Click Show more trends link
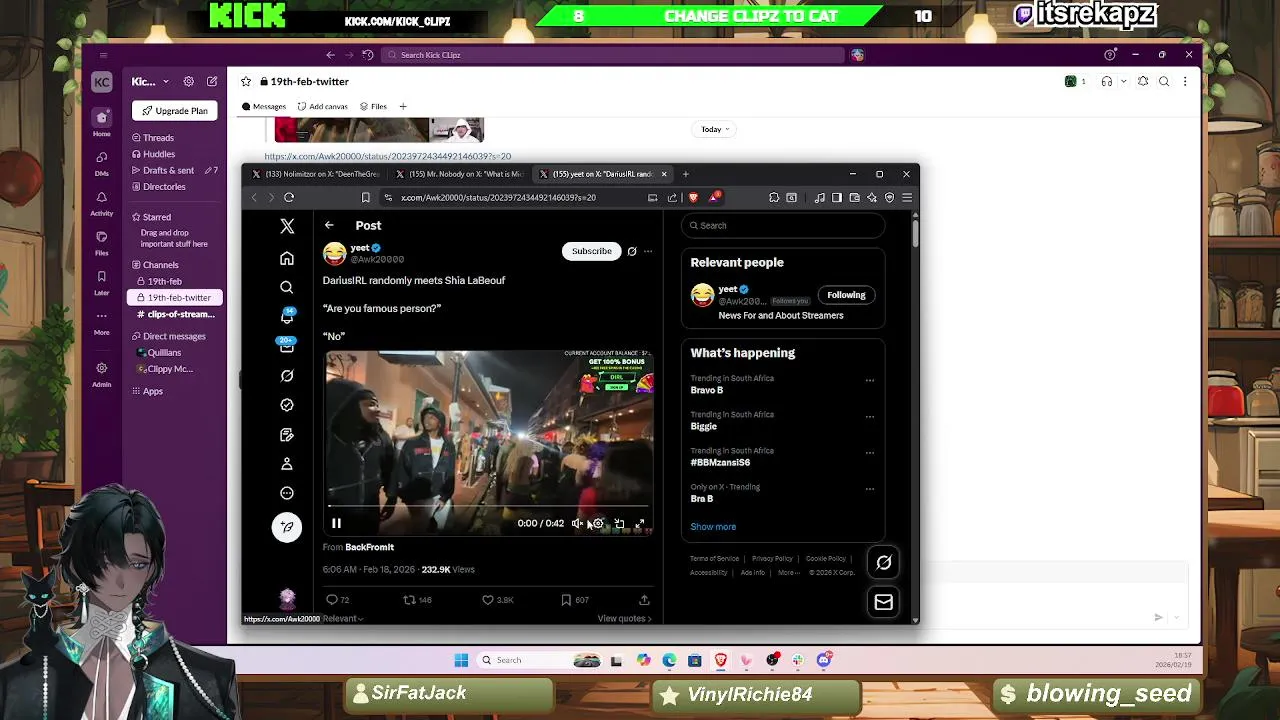The width and height of the screenshot is (1280, 720). [713, 527]
